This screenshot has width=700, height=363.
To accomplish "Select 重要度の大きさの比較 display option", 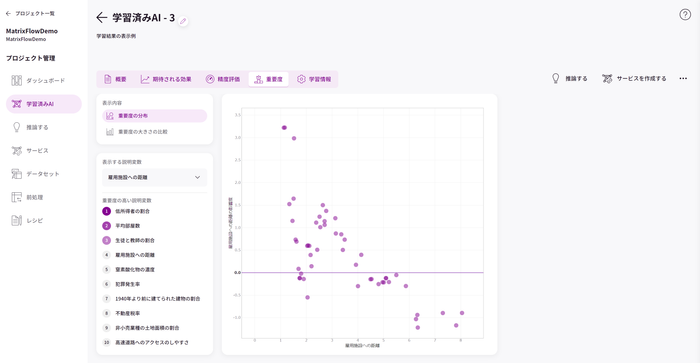I will (154, 132).
